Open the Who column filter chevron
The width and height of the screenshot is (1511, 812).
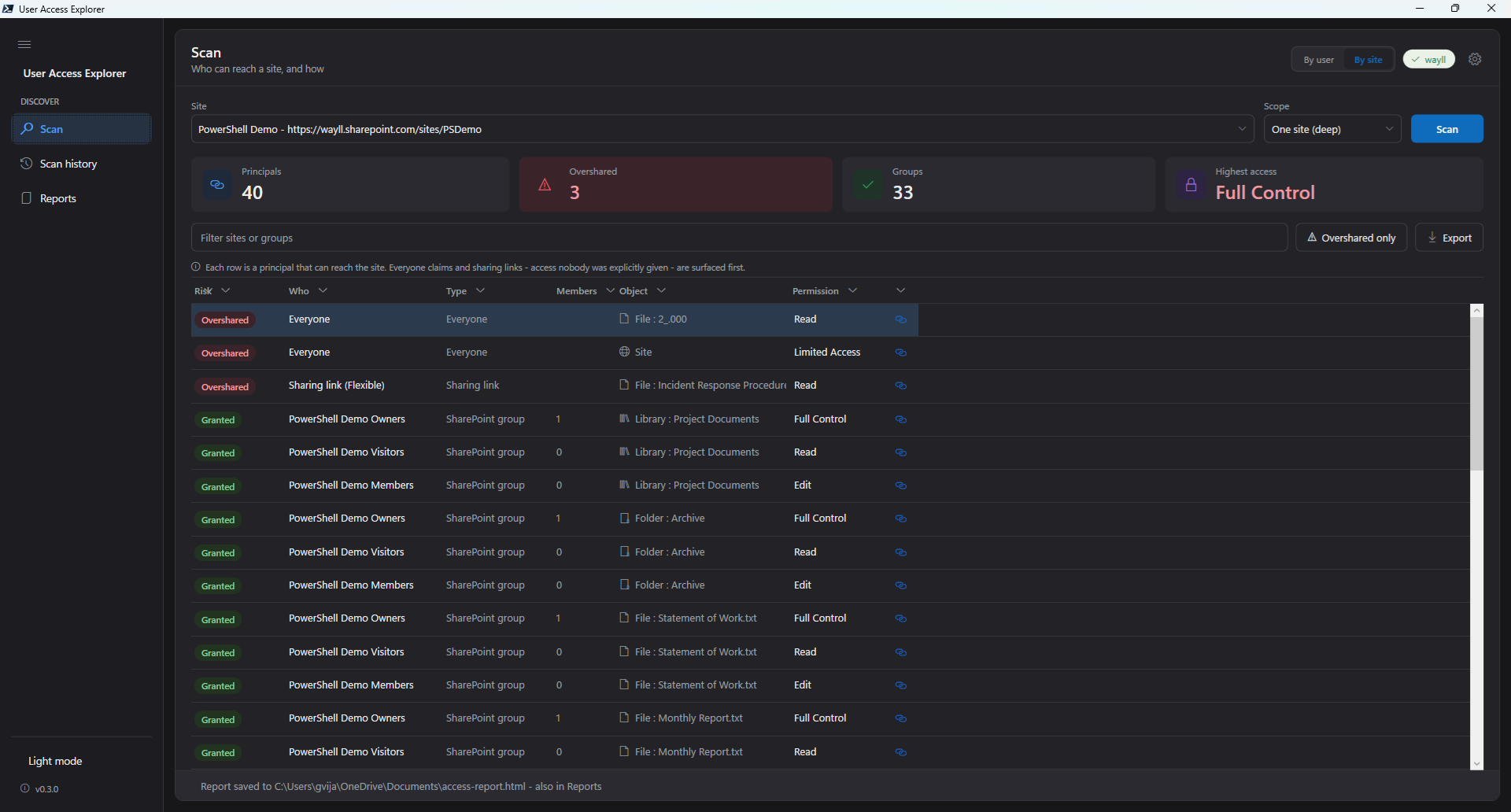click(323, 290)
